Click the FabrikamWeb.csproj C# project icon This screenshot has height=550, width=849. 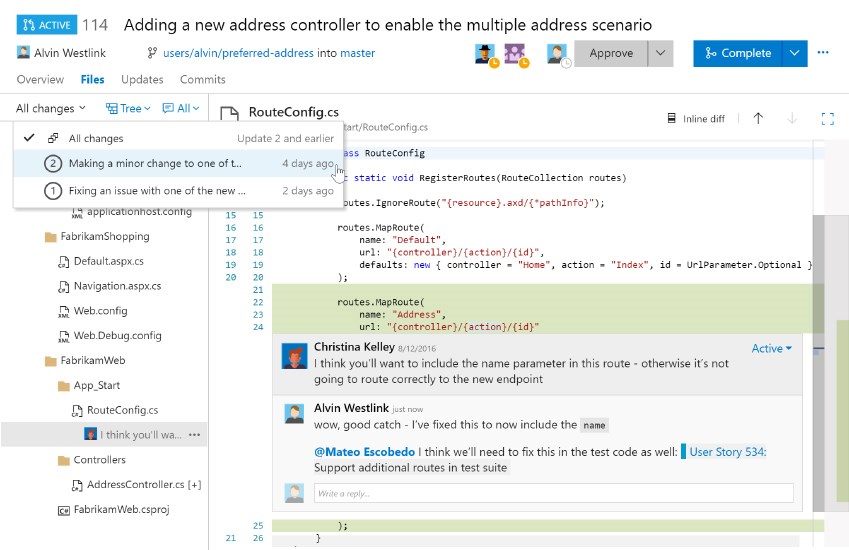coord(63,510)
